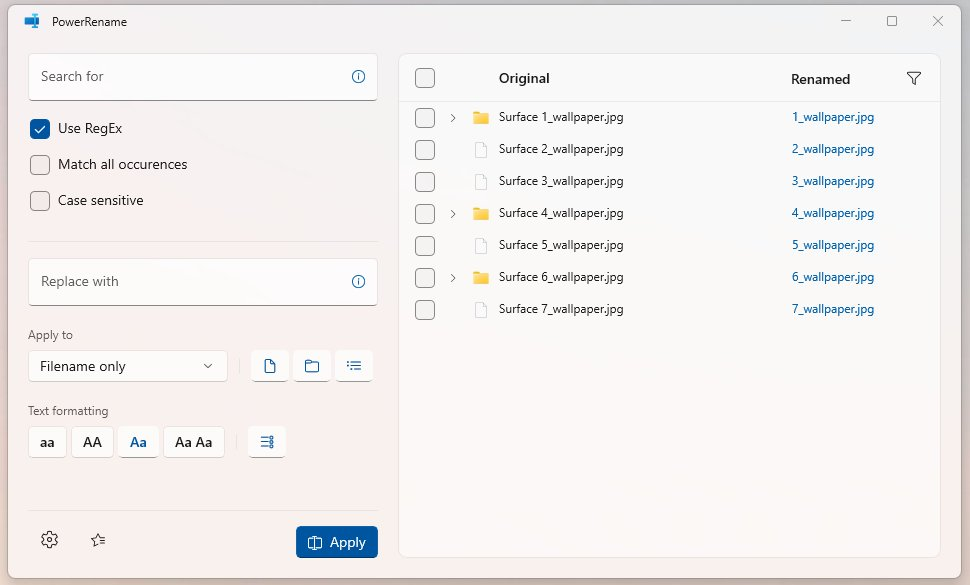Open PowerRename settings gear
The width and height of the screenshot is (970, 585).
(x=49, y=540)
